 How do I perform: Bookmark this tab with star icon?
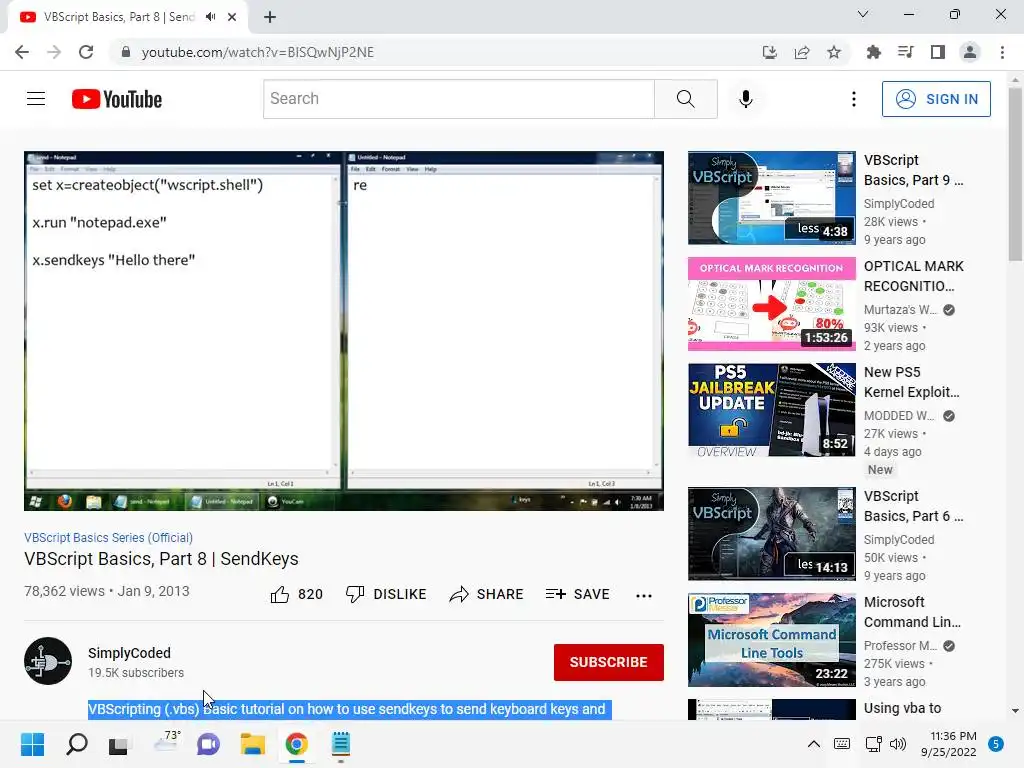(834, 52)
